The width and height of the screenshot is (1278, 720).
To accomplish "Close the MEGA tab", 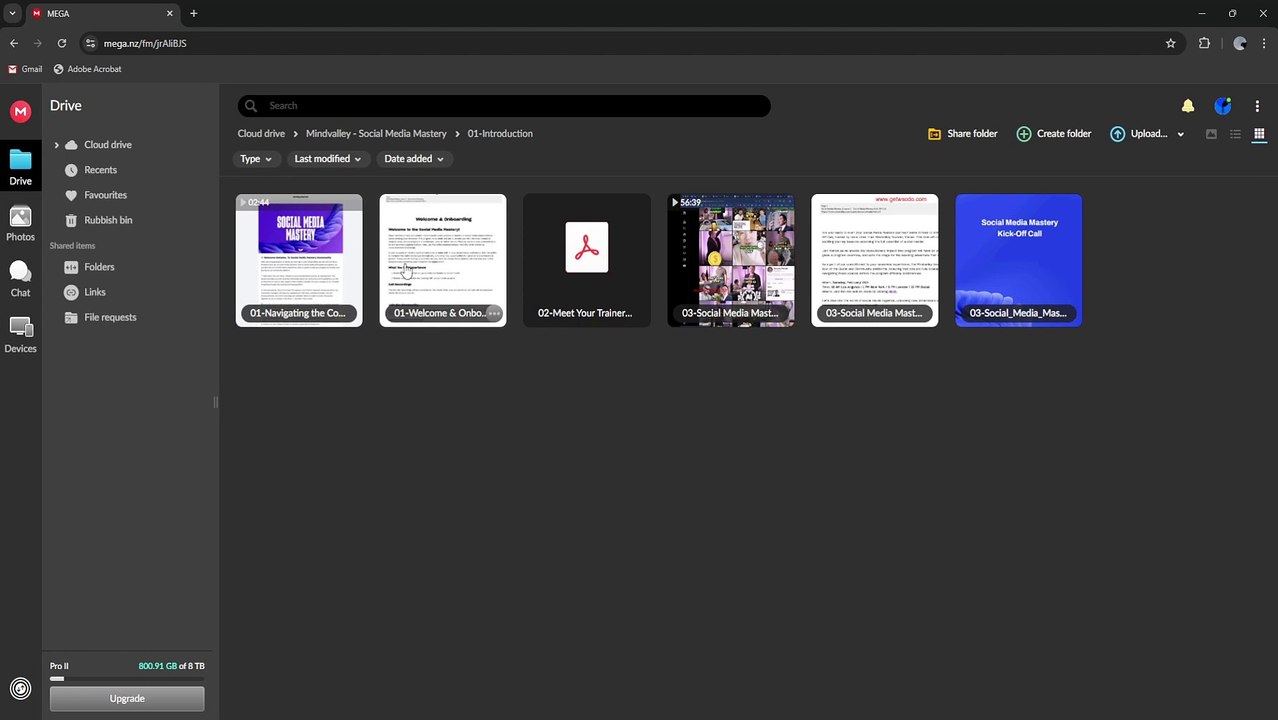I will 169,14.
